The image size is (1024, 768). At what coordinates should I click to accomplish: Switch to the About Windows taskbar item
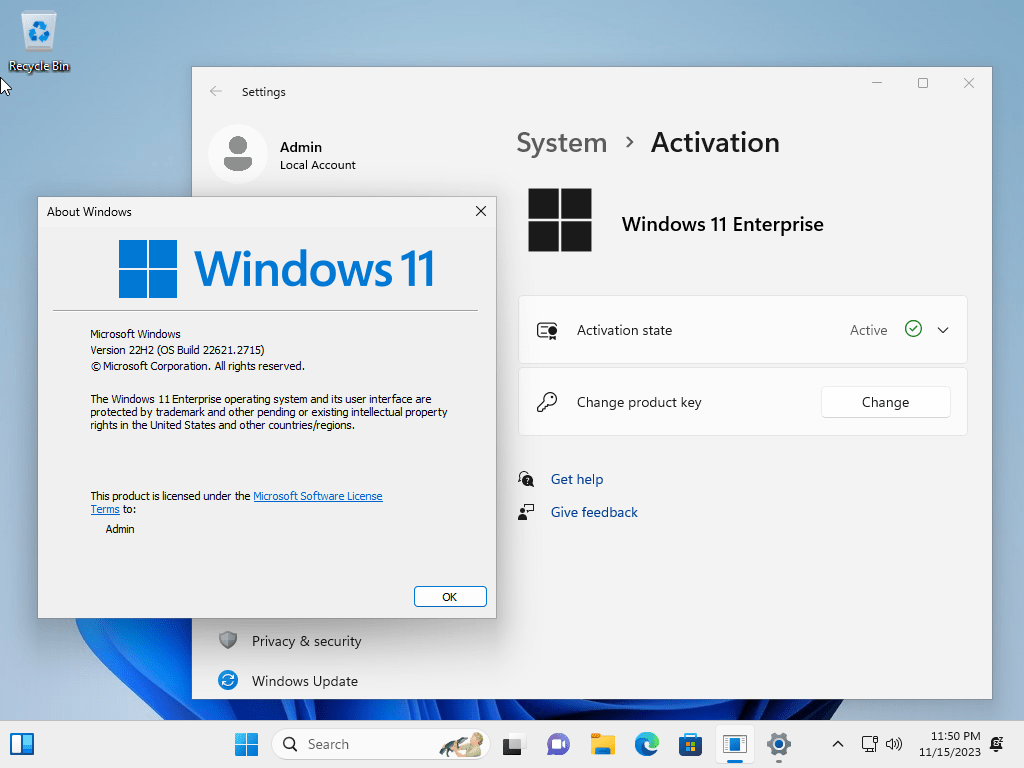point(735,744)
